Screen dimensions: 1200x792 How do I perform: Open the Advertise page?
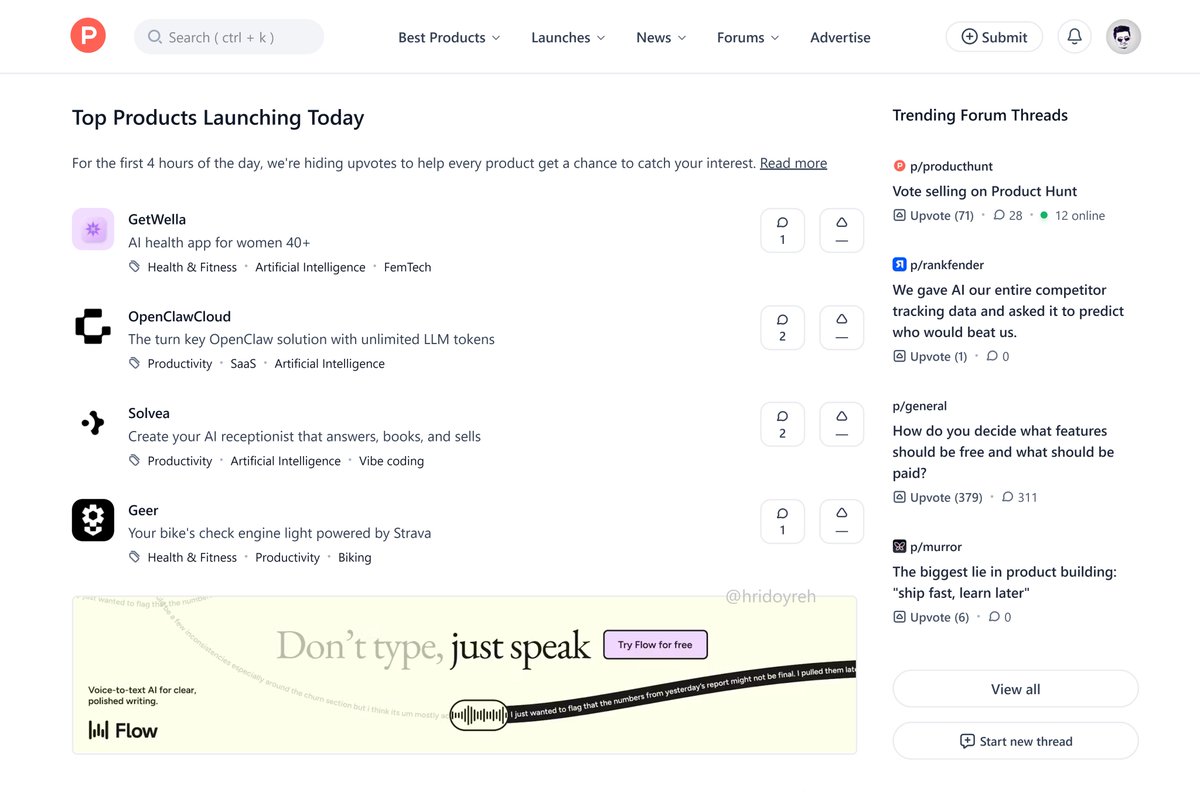(840, 37)
